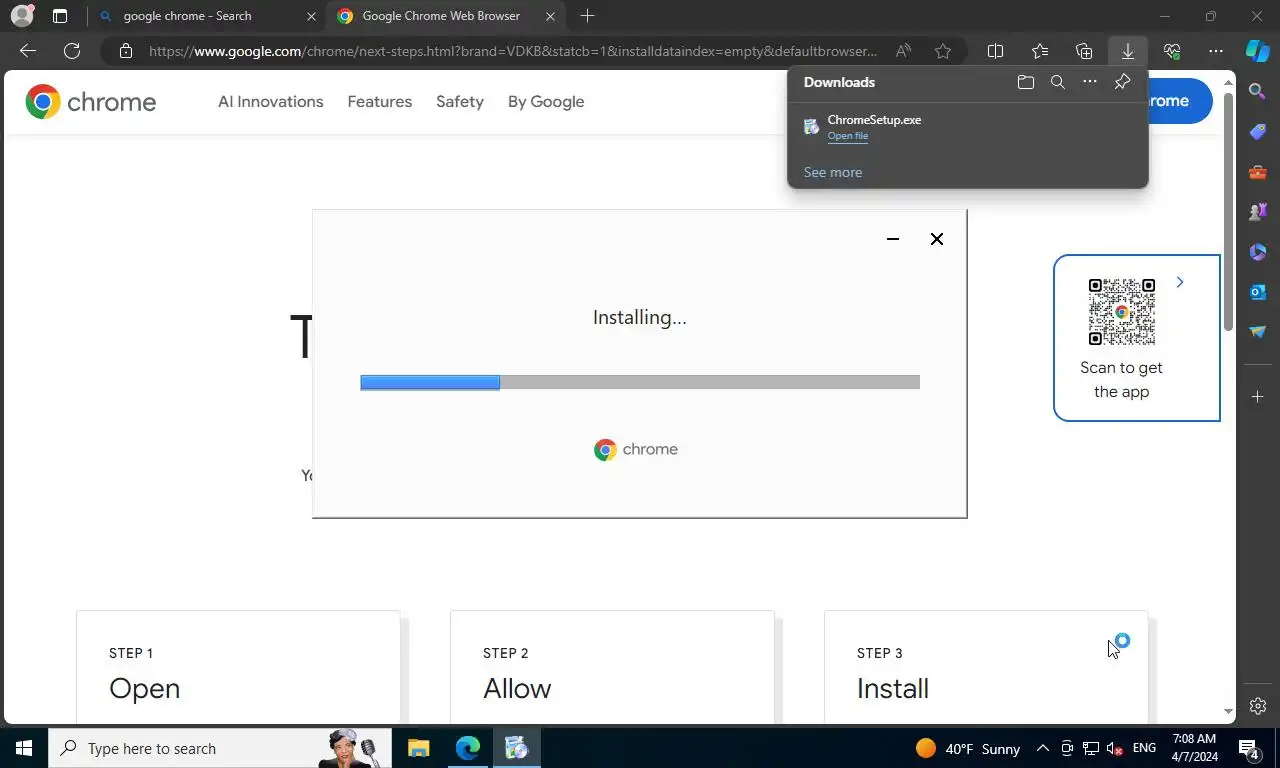This screenshot has width=1280, height=768.
Task: Add this page to favorites star
Action: pos(943,51)
